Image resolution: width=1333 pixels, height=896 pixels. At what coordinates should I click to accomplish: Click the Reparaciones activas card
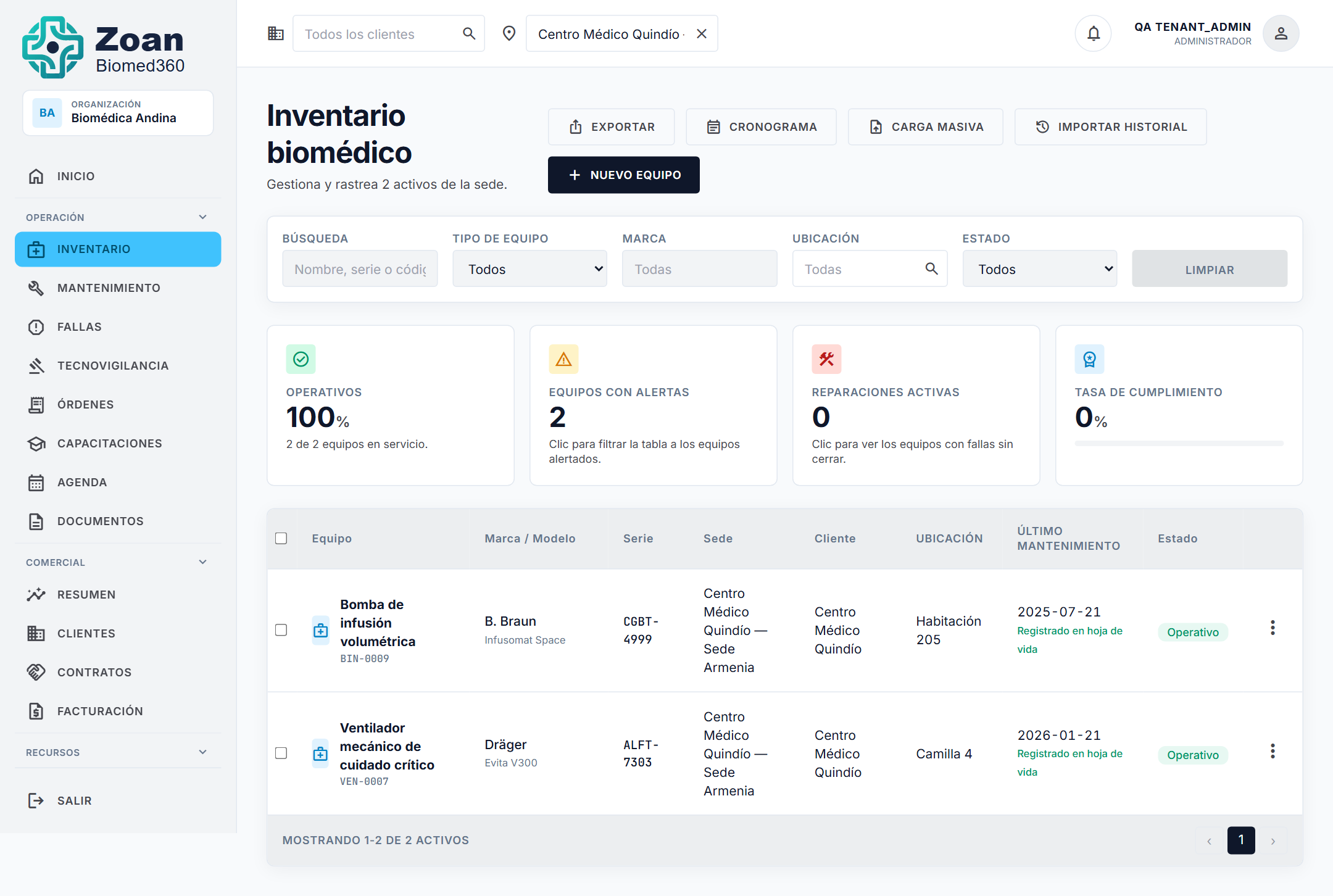[x=916, y=405]
